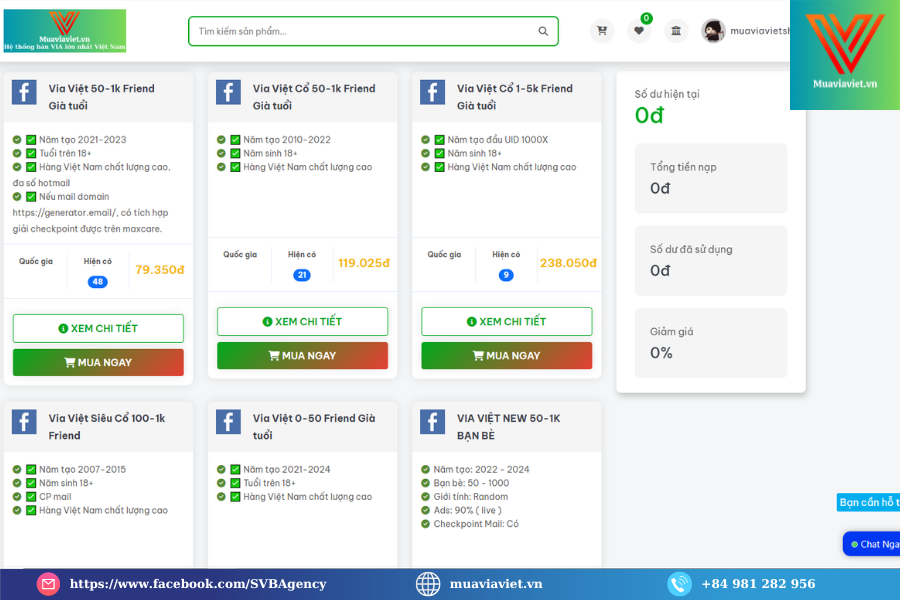View details of Via Việt 50-1k Friend

tap(98, 328)
